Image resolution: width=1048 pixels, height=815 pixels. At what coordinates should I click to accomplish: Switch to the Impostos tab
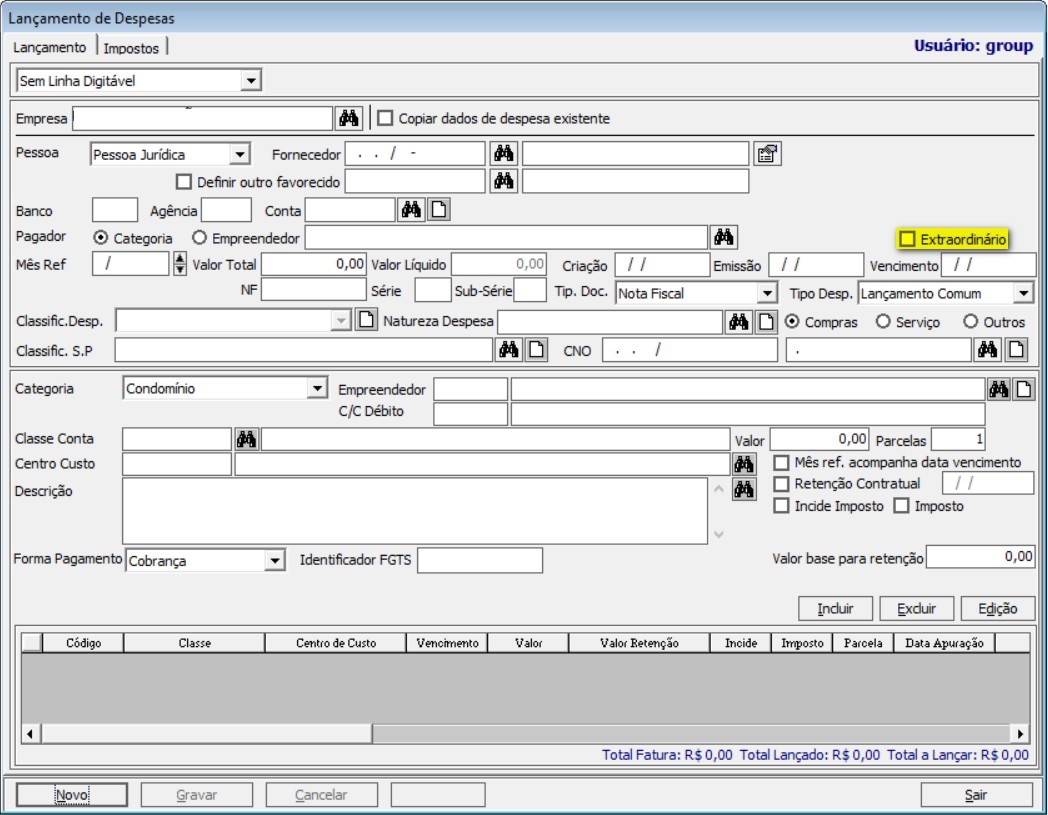pos(131,48)
